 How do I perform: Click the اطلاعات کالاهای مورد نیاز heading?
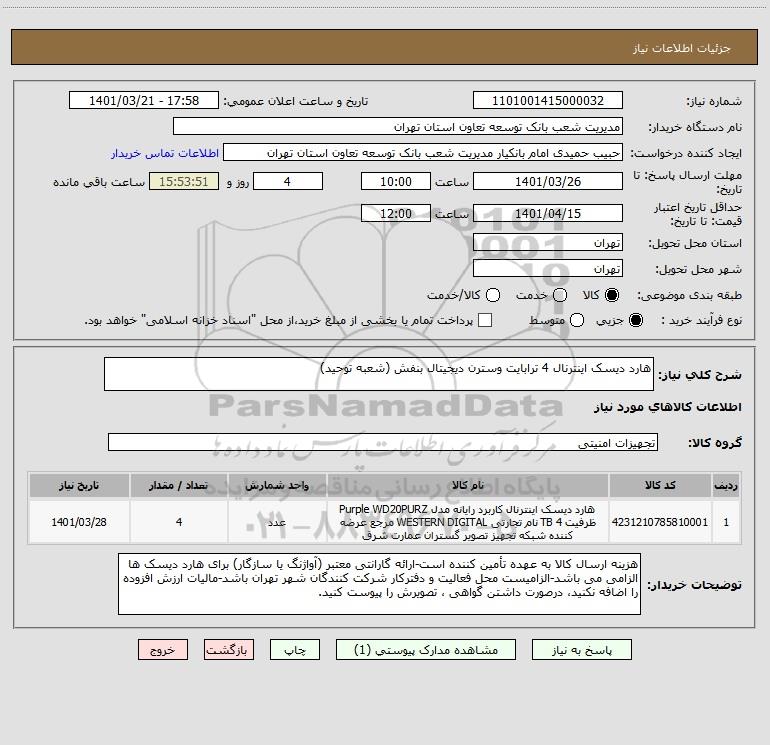(667, 407)
